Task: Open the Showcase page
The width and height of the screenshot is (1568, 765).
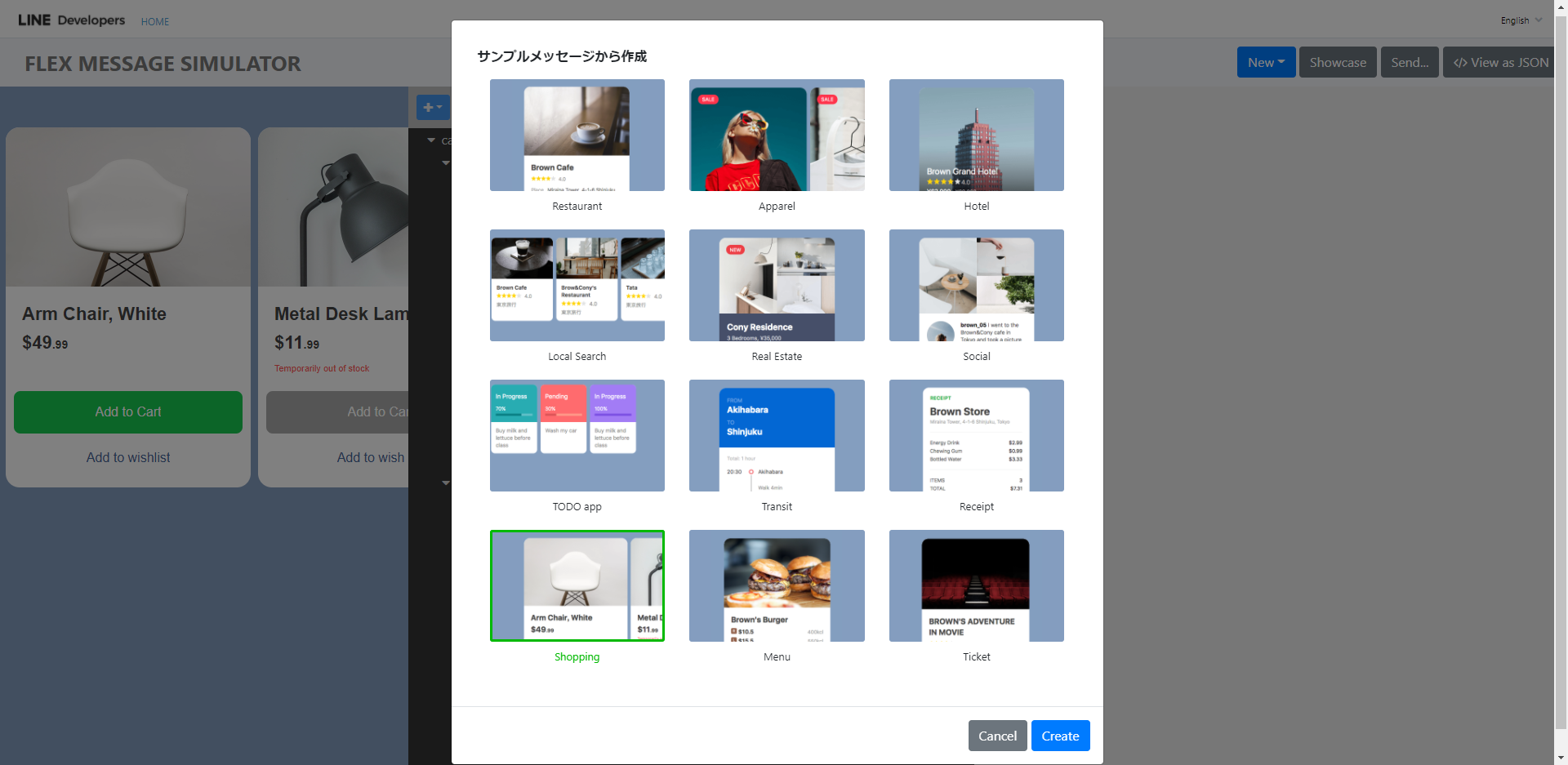Action: pos(1337,62)
